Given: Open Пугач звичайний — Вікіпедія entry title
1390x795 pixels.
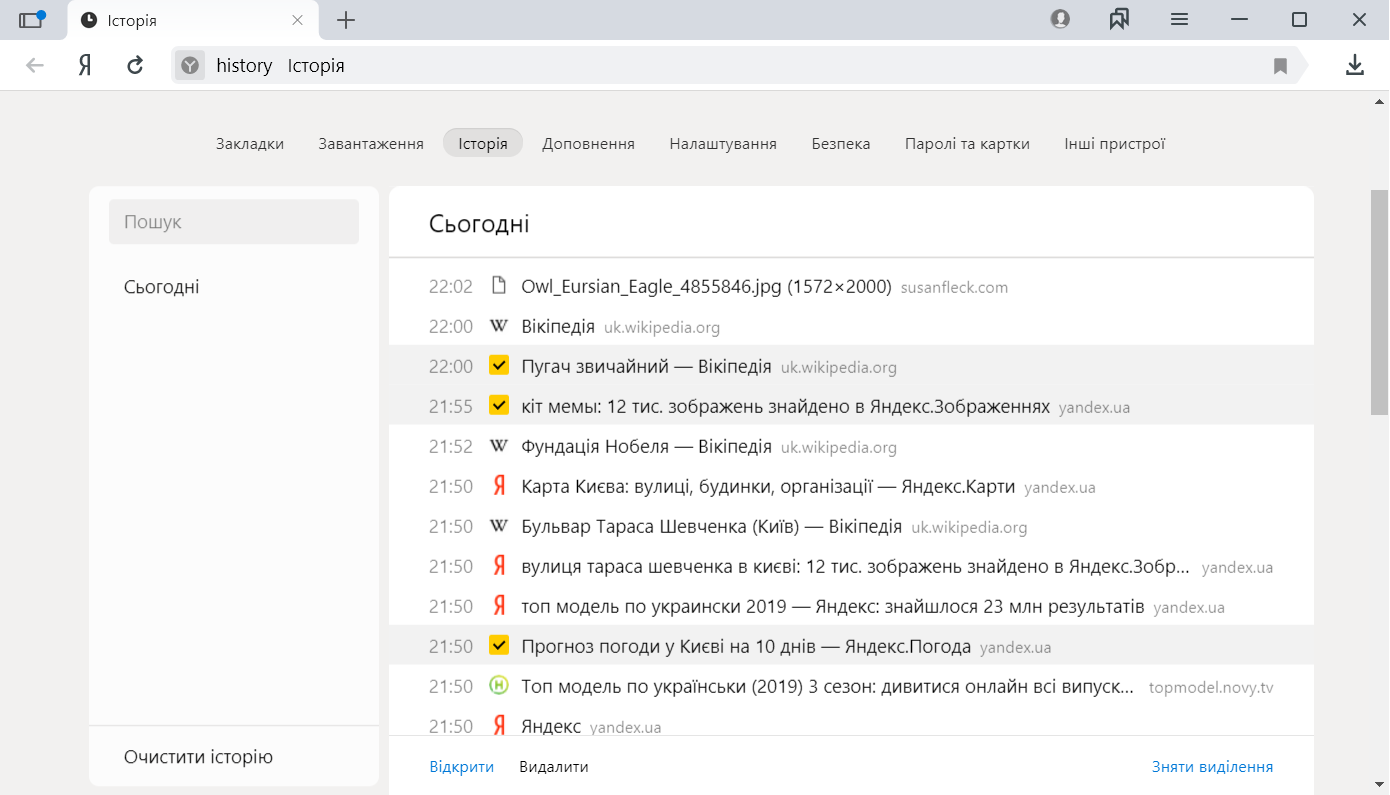Looking at the screenshot, I should pyautogui.click(x=646, y=367).
